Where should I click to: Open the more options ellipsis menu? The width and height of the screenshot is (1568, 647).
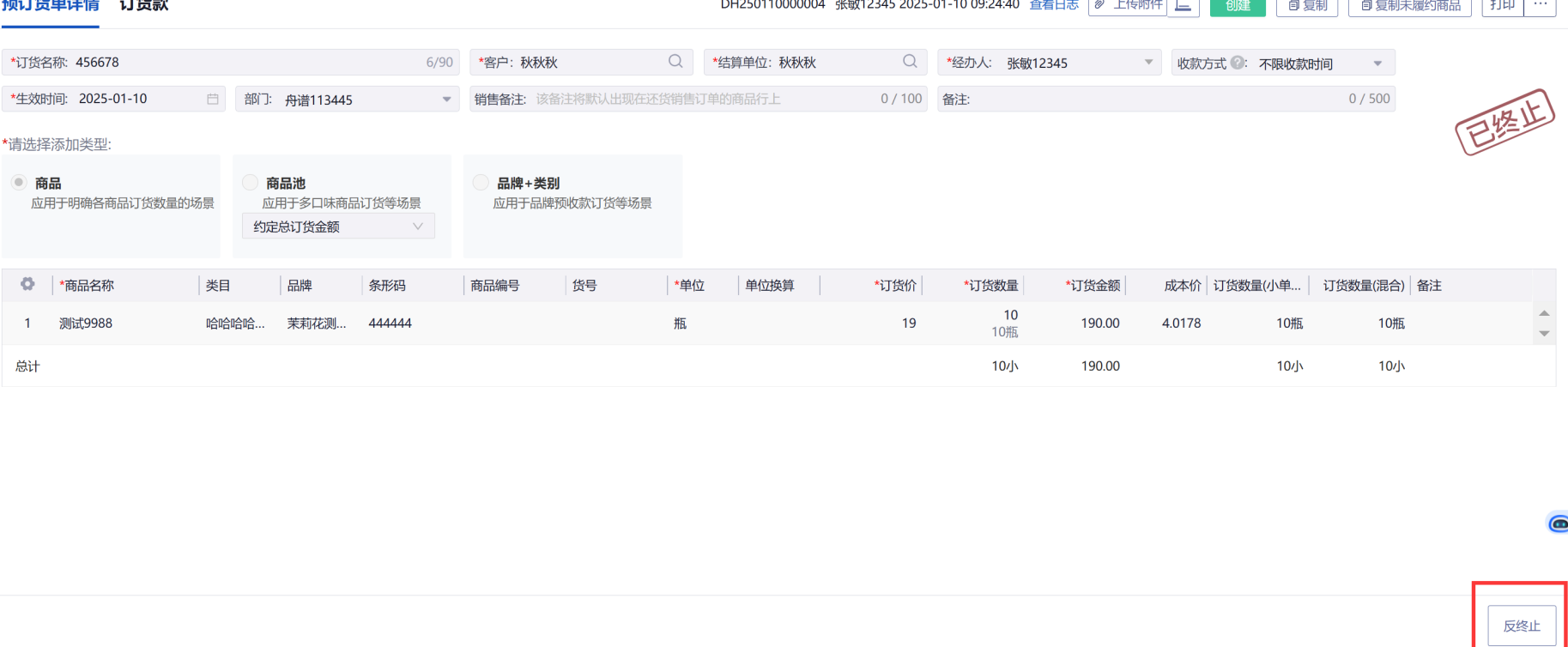(x=1540, y=6)
